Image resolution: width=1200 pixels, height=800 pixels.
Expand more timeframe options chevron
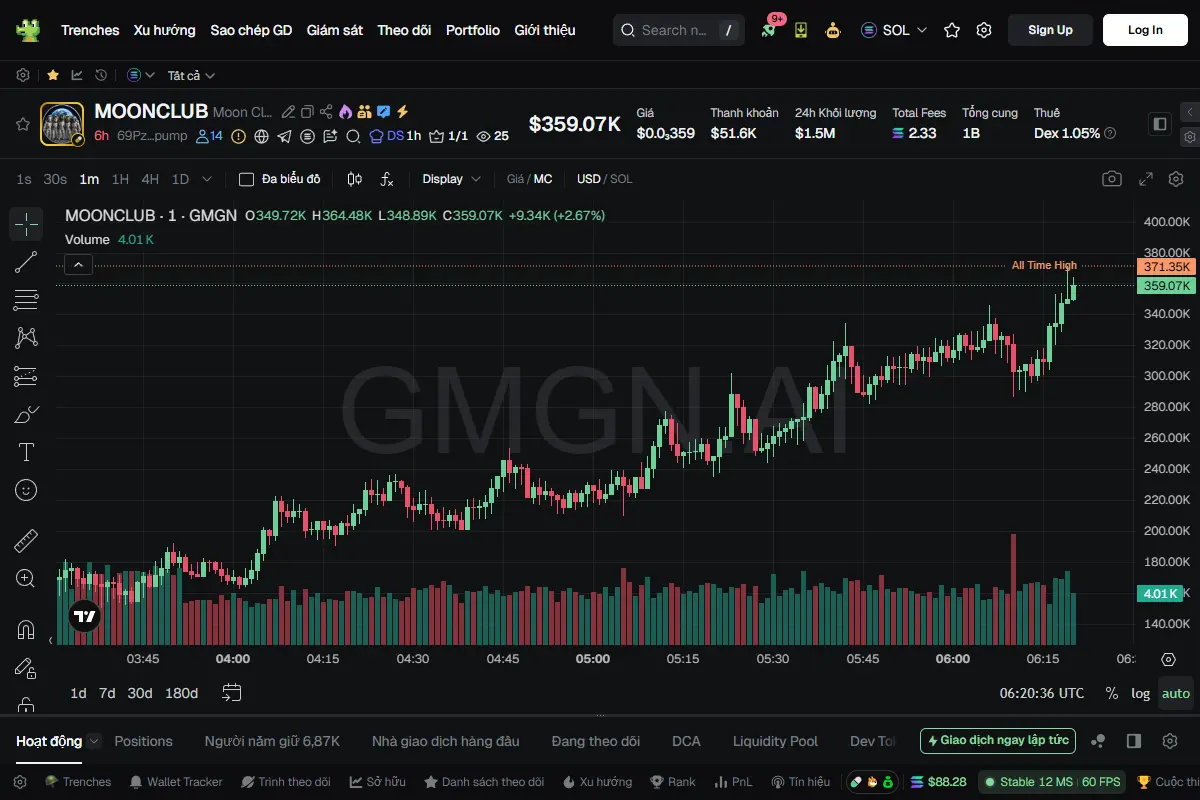(x=207, y=179)
